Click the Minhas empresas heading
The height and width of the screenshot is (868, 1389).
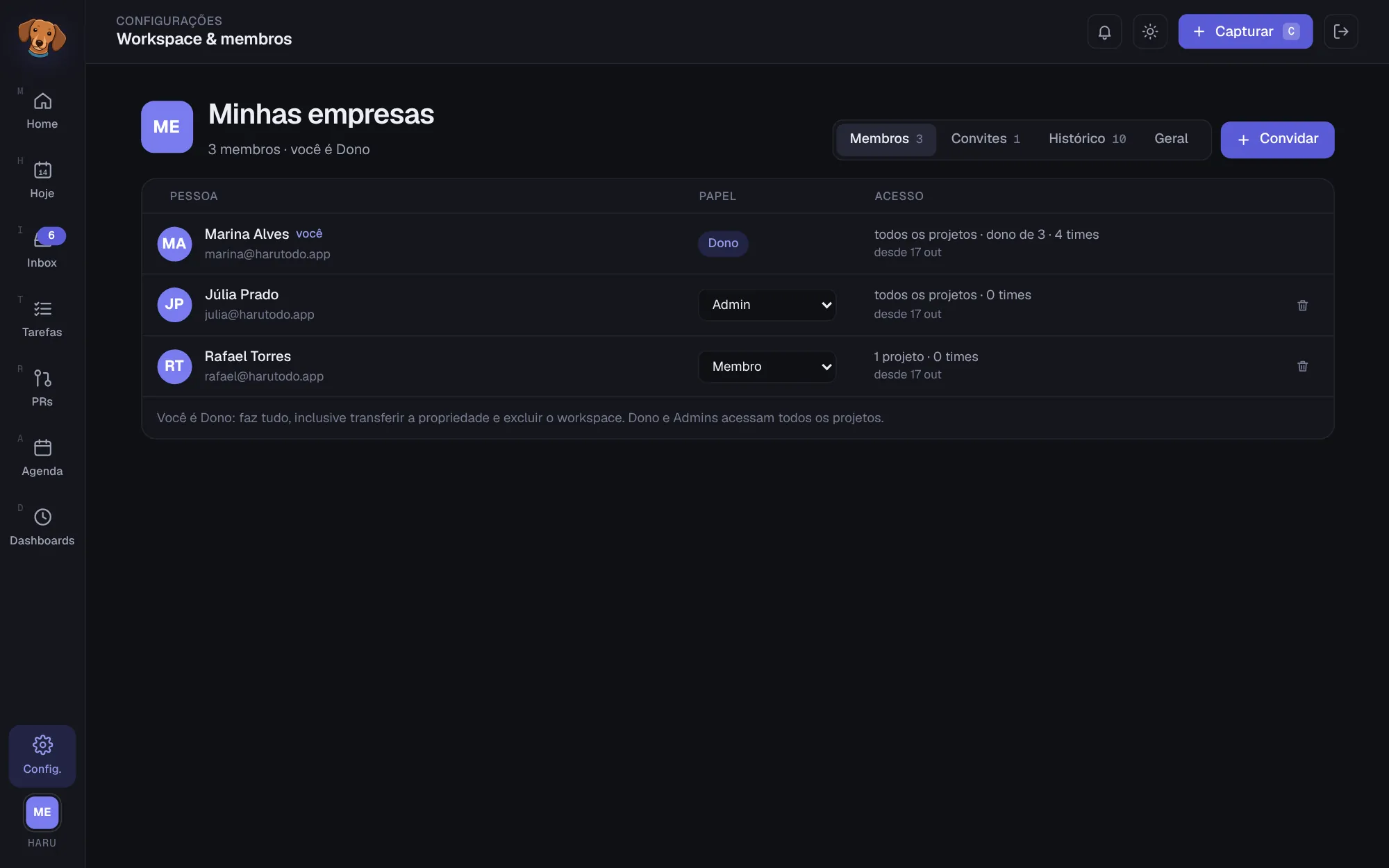coord(321,115)
